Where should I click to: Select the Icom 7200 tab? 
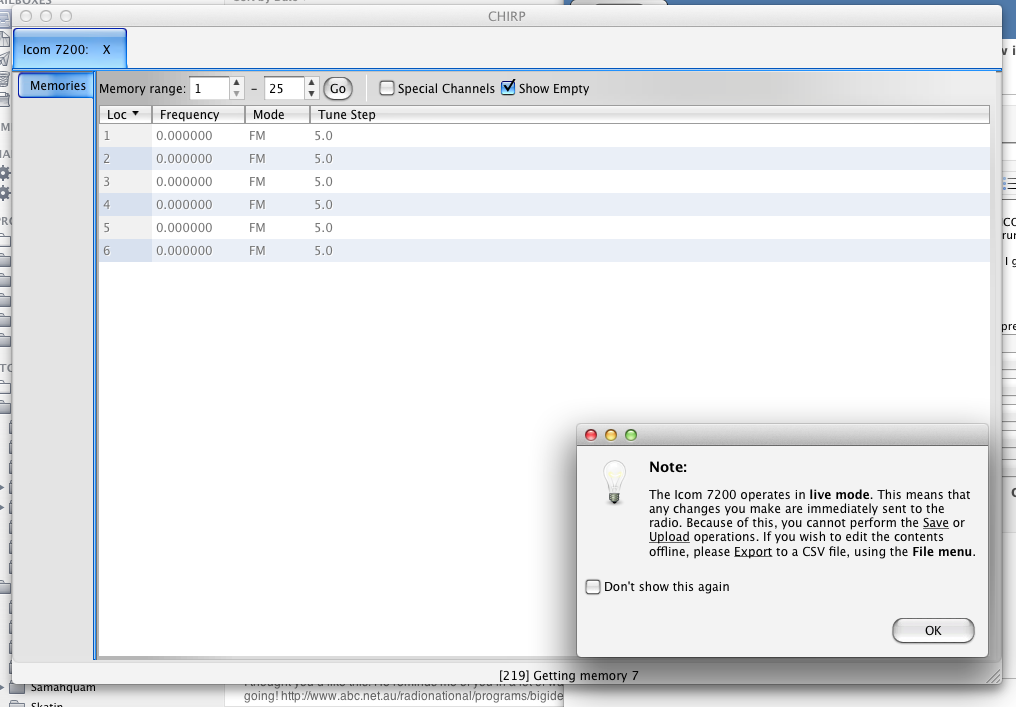pos(69,49)
